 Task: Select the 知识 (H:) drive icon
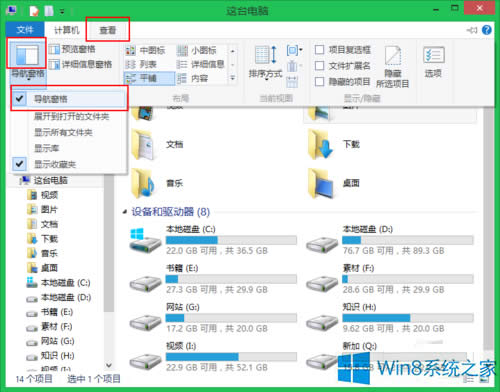pyautogui.click(x=322, y=323)
